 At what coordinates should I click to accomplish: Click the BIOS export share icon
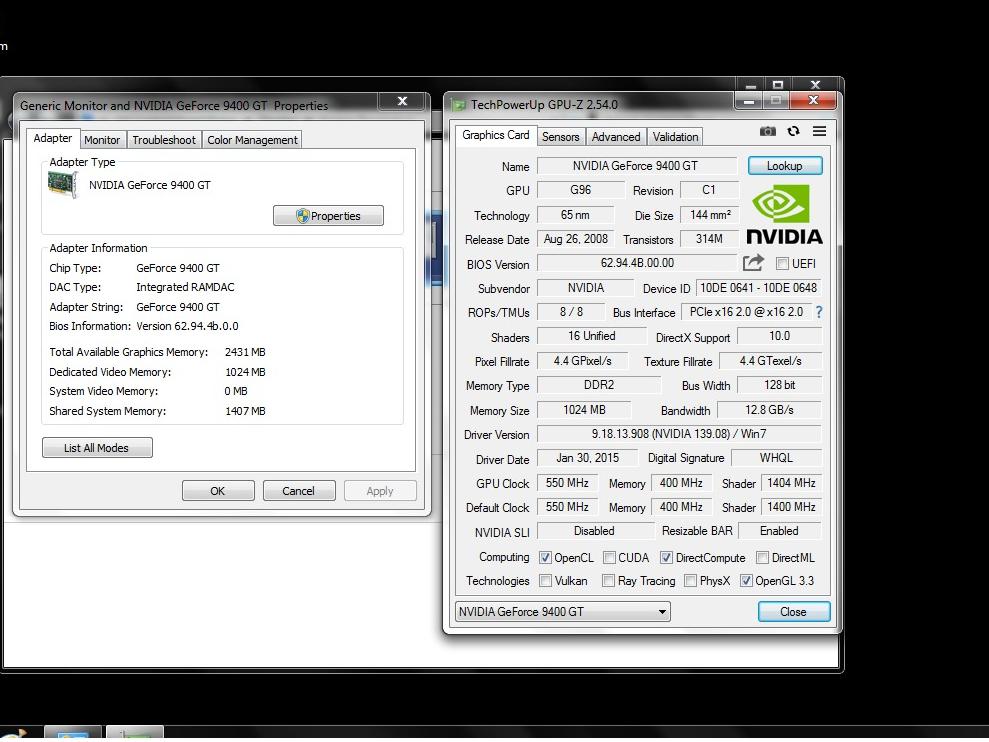pos(753,263)
